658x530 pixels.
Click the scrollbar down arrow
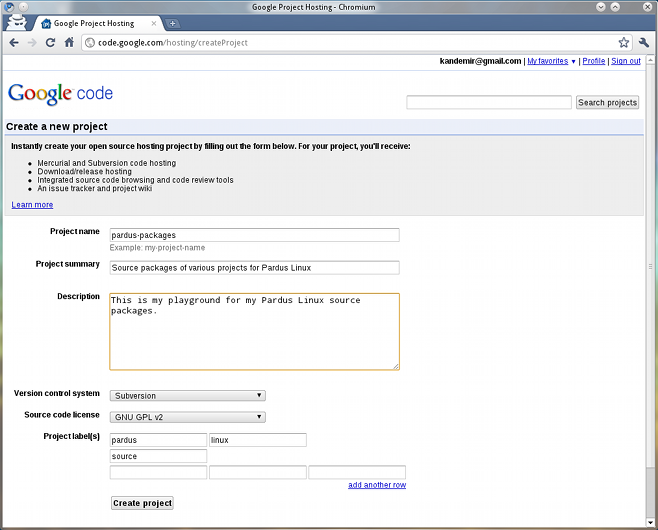[x=650, y=522]
